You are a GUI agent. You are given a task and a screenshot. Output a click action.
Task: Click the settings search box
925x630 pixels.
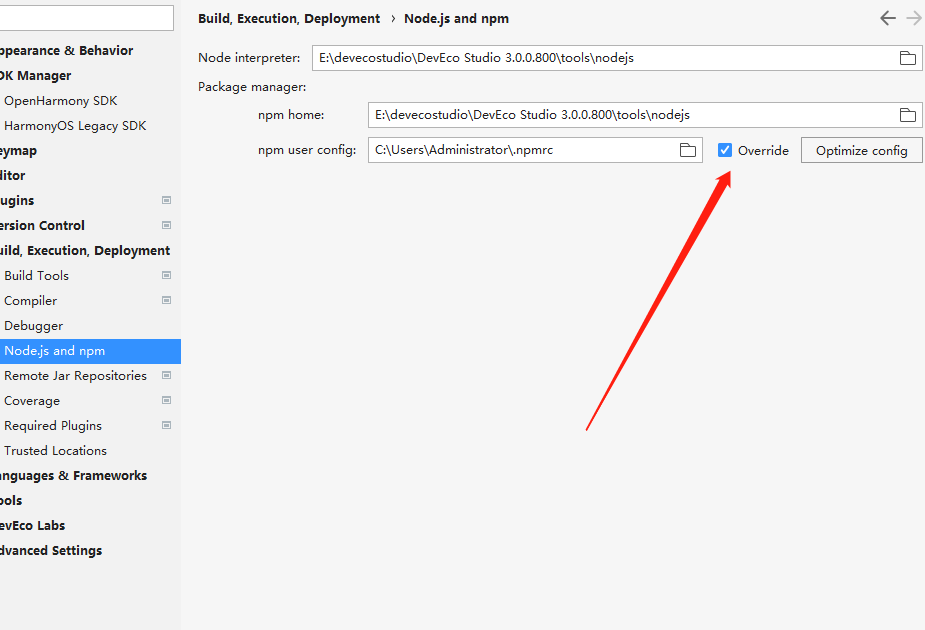click(x=85, y=18)
